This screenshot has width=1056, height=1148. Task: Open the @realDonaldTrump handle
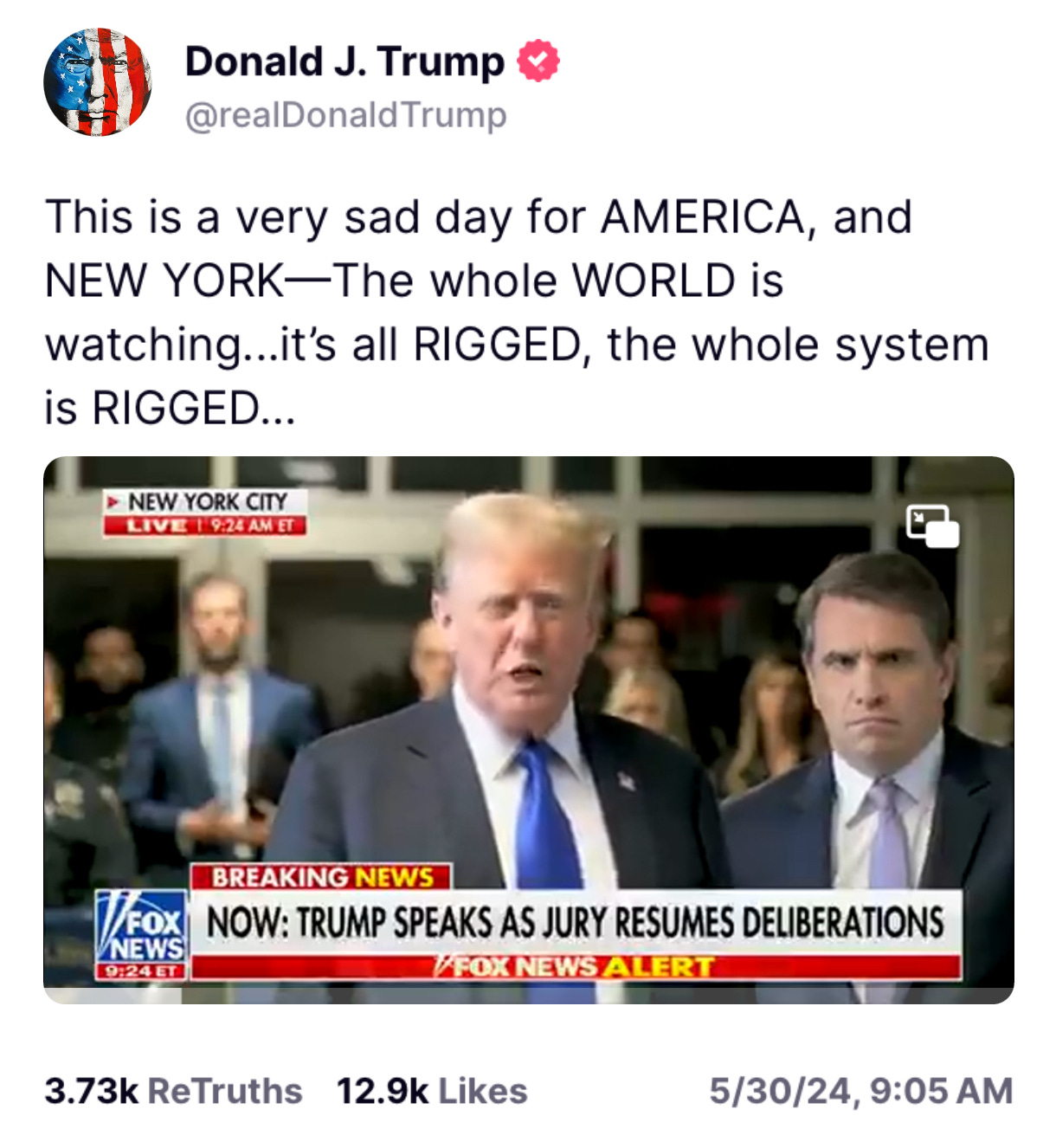coord(346,114)
